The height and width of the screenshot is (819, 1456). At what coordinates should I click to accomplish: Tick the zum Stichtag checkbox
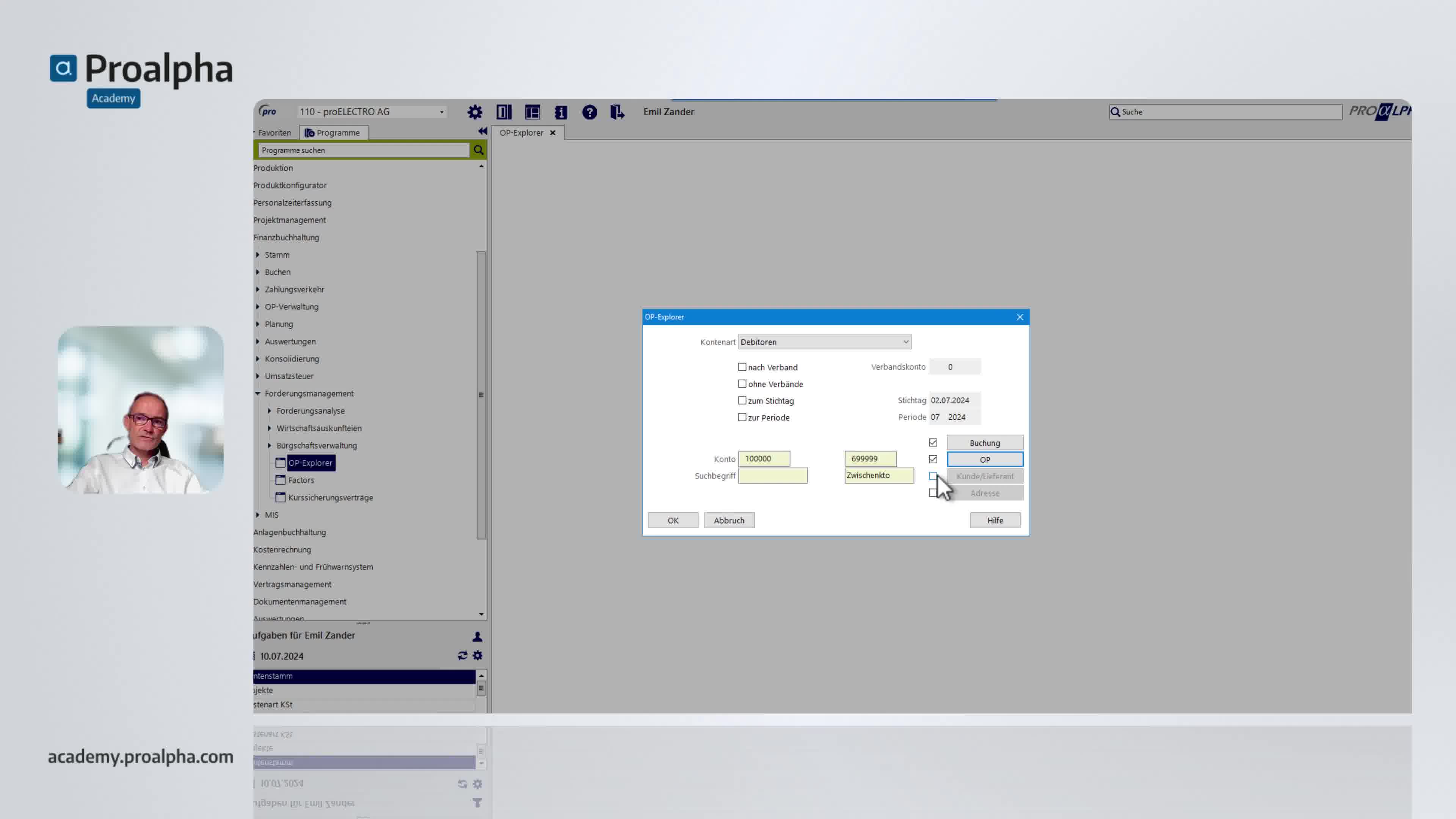pyautogui.click(x=742, y=400)
